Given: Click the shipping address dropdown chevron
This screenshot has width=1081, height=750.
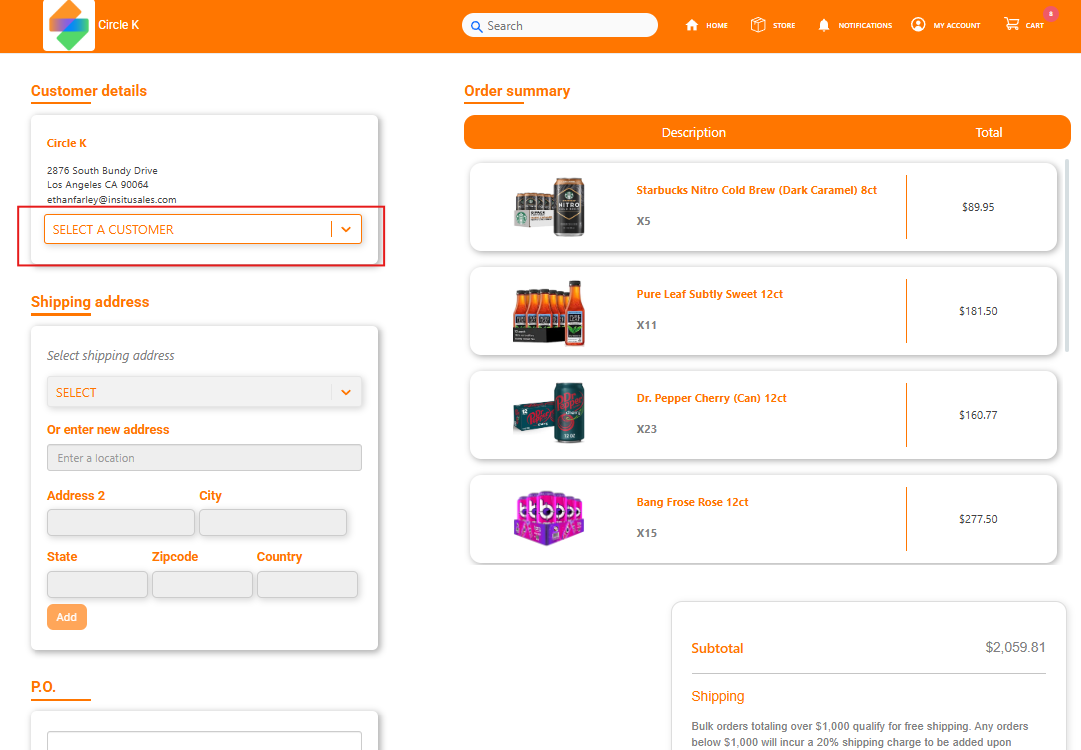Looking at the screenshot, I should (346, 392).
